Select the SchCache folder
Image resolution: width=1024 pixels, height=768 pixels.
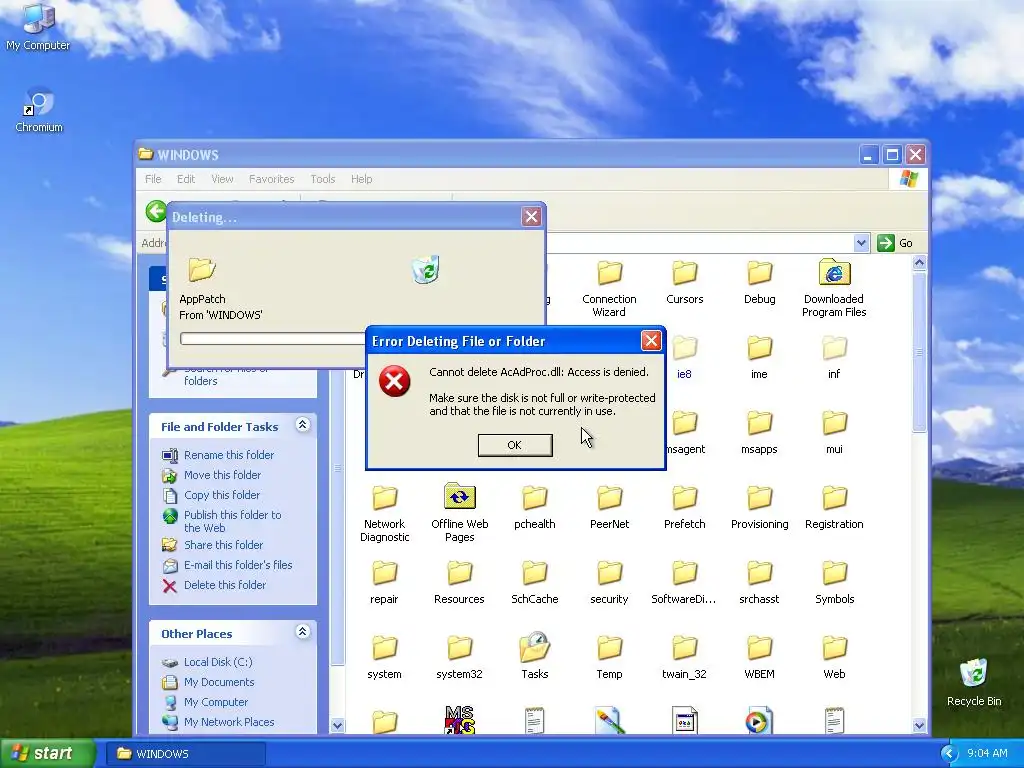point(535,583)
